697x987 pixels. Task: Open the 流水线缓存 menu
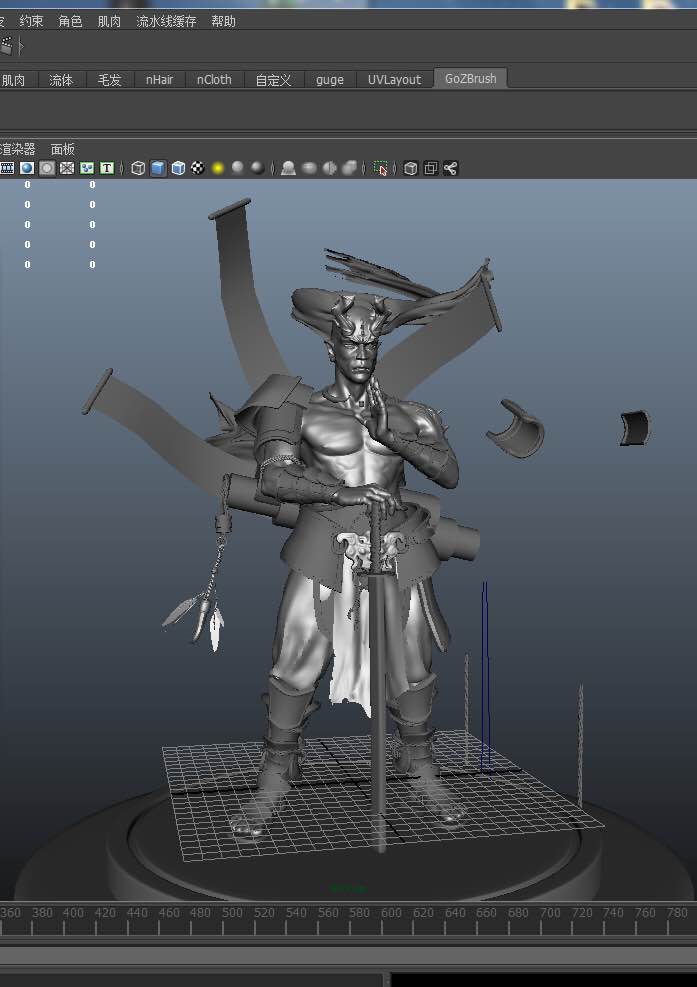coord(166,21)
